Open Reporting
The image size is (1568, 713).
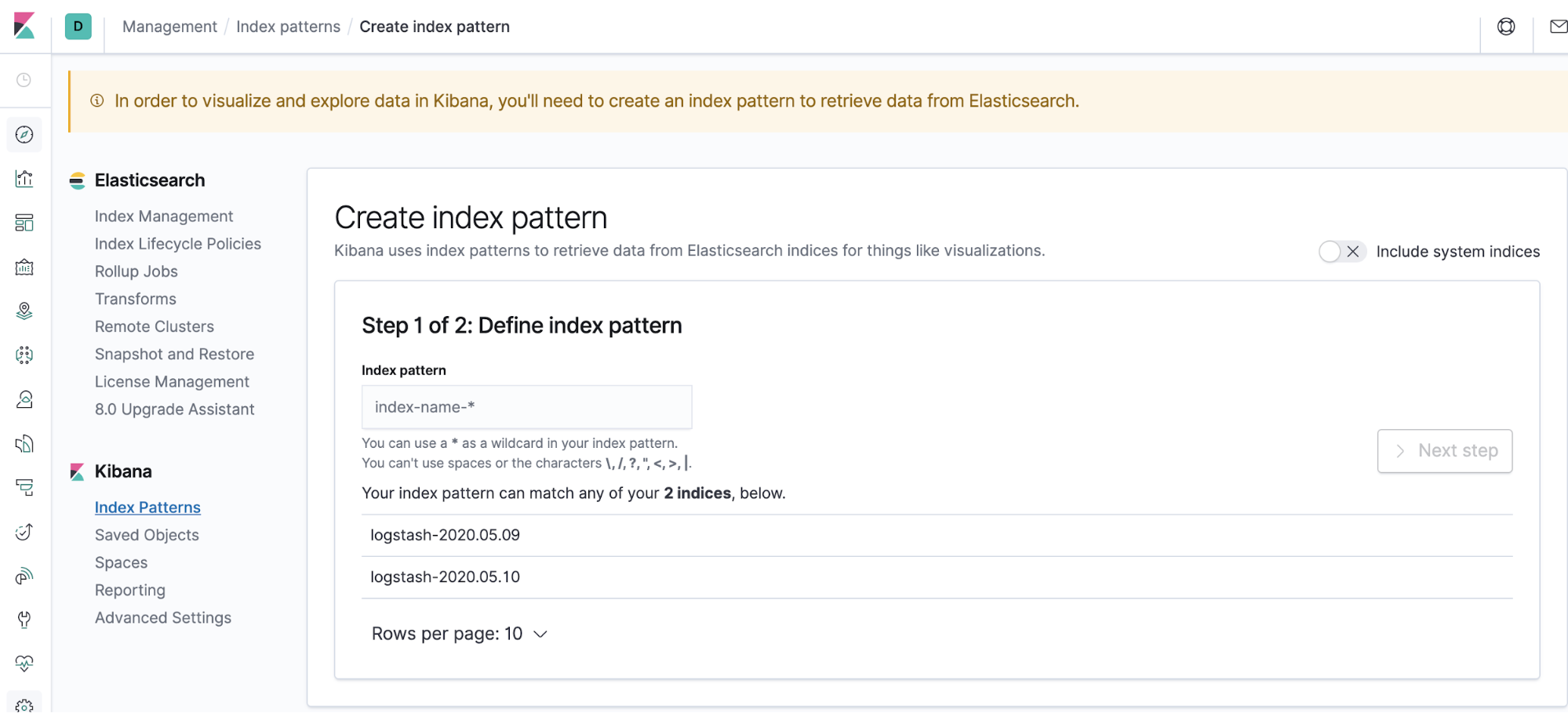point(130,590)
